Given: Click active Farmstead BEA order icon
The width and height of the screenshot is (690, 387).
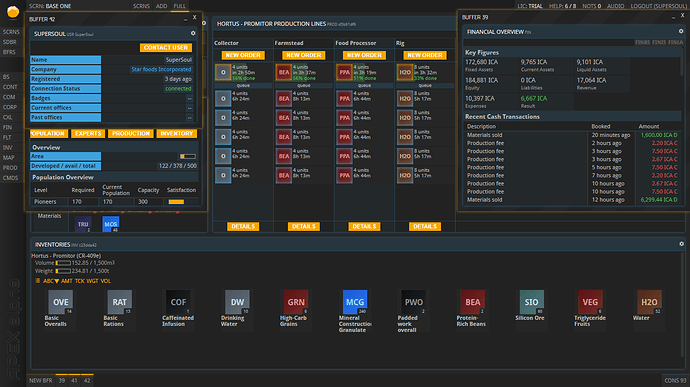Looking at the screenshot, I should (284, 72).
